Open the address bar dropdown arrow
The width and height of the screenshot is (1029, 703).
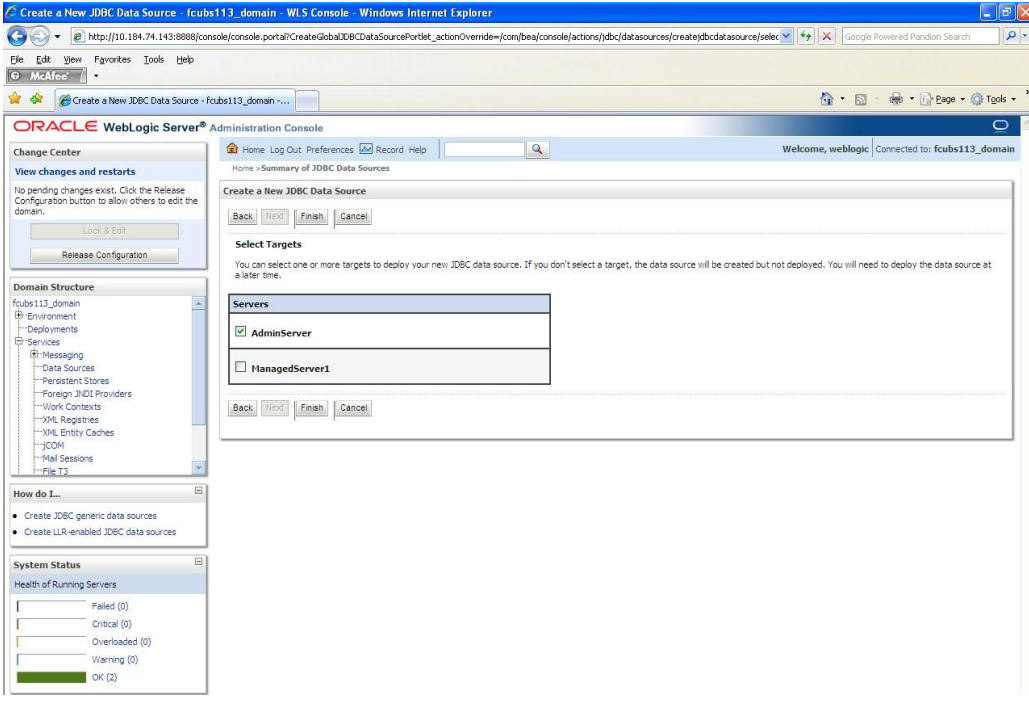click(x=786, y=37)
